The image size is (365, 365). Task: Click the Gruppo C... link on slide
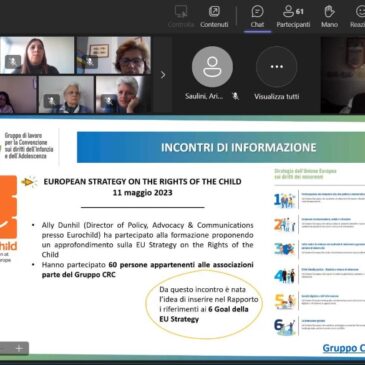pyautogui.click(x=344, y=348)
